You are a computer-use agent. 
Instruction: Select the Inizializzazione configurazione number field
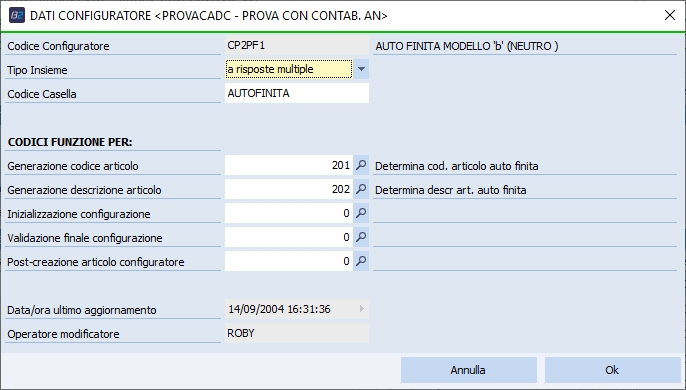pos(289,213)
